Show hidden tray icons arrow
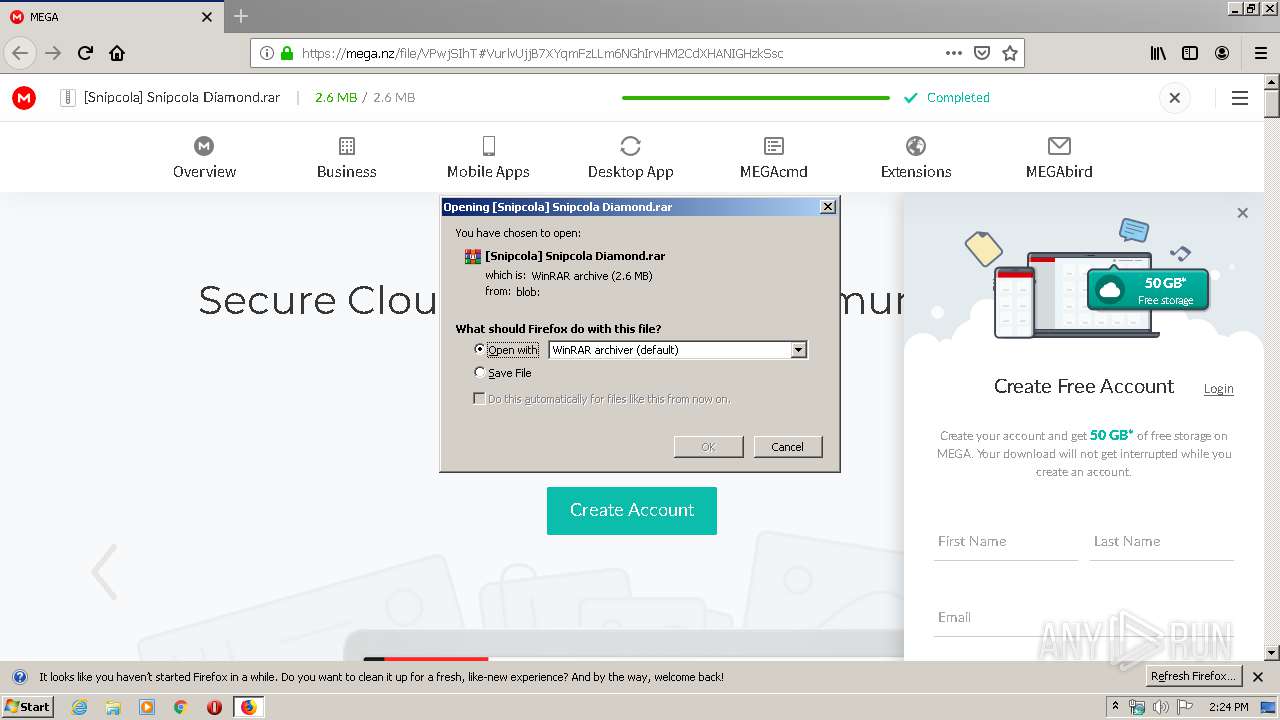Image resolution: width=1280 pixels, height=720 pixels. (1115, 707)
